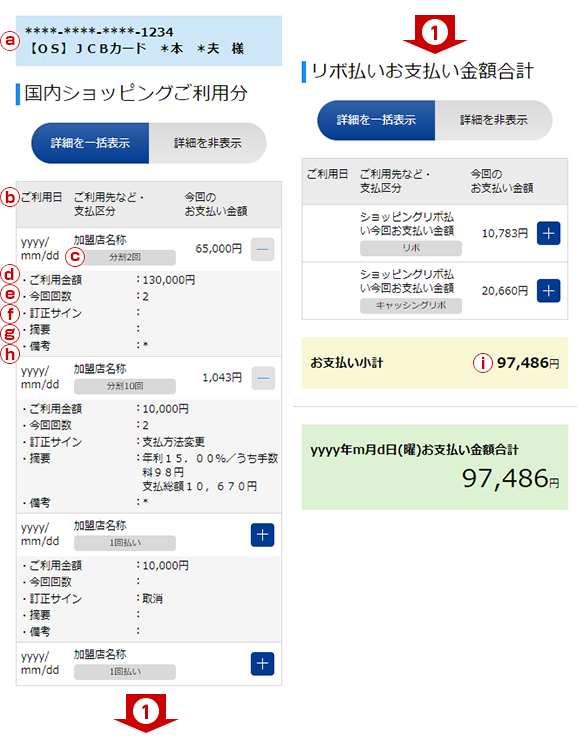585x740 pixels.
Task: Click the 20,660円 revolving amount
Action: 504,291
